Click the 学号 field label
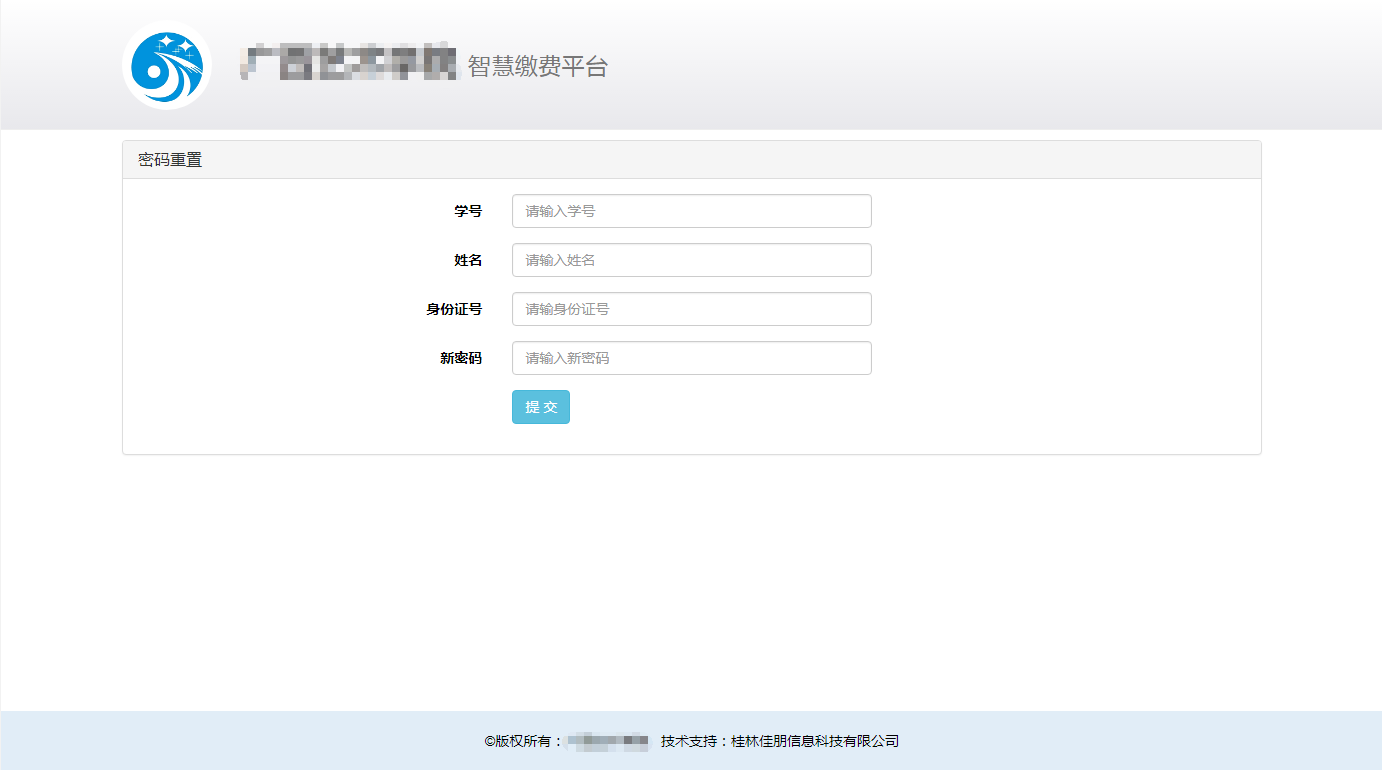 click(x=469, y=211)
